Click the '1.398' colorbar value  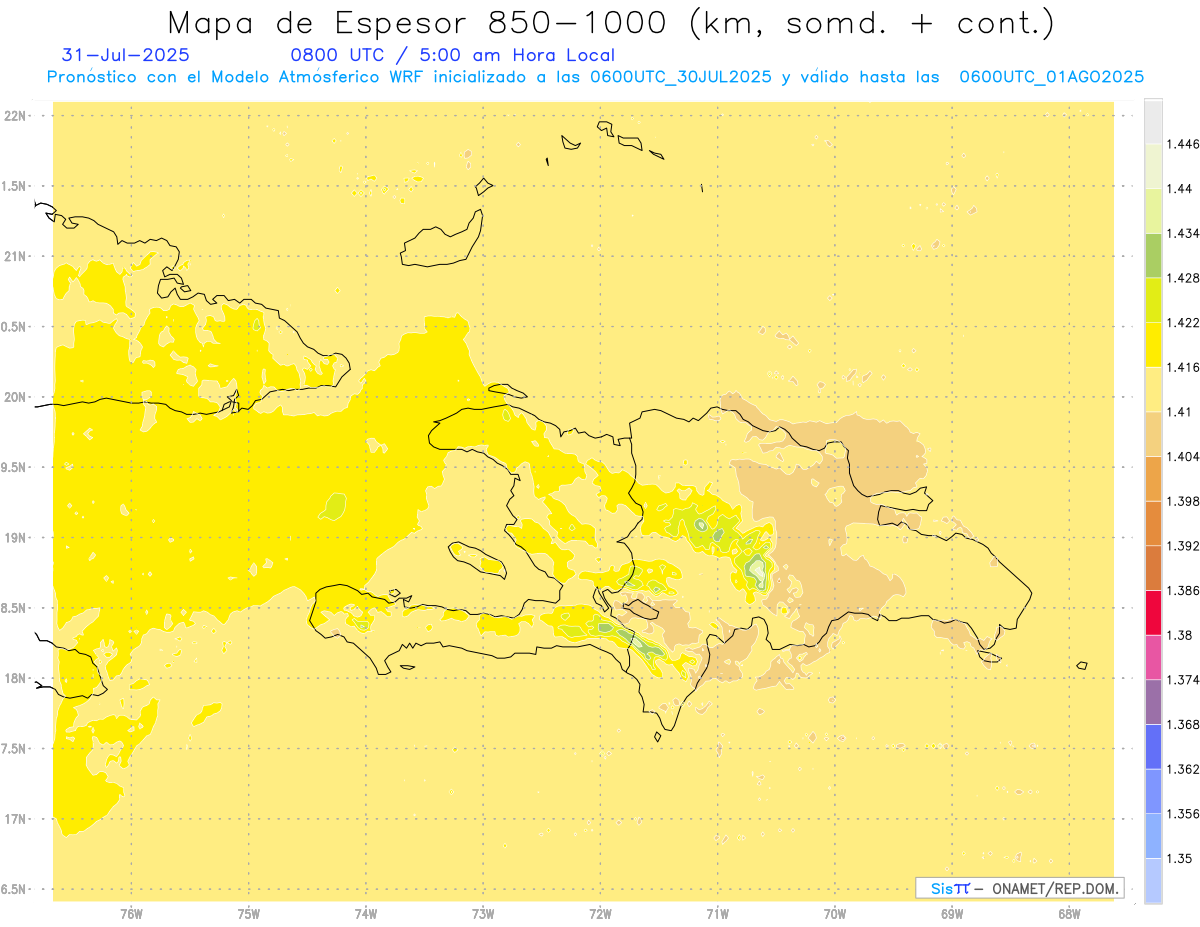click(x=1184, y=501)
